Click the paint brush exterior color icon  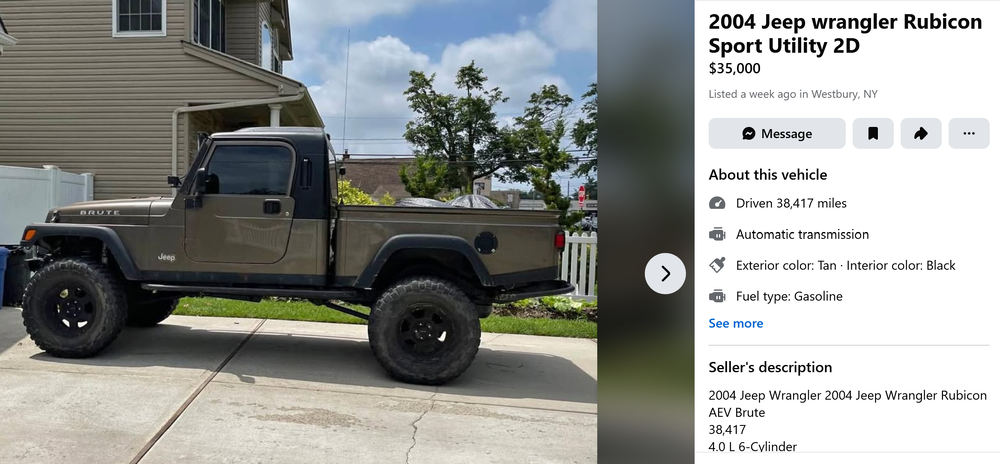pyautogui.click(x=717, y=265)
